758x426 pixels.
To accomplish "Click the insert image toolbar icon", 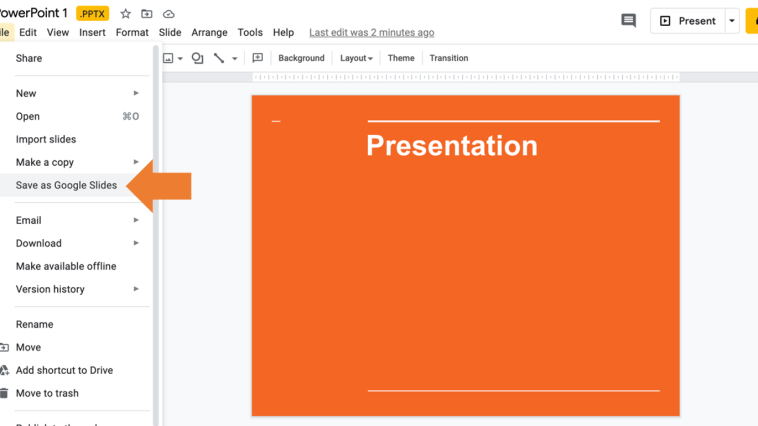I will click(168, 58).
